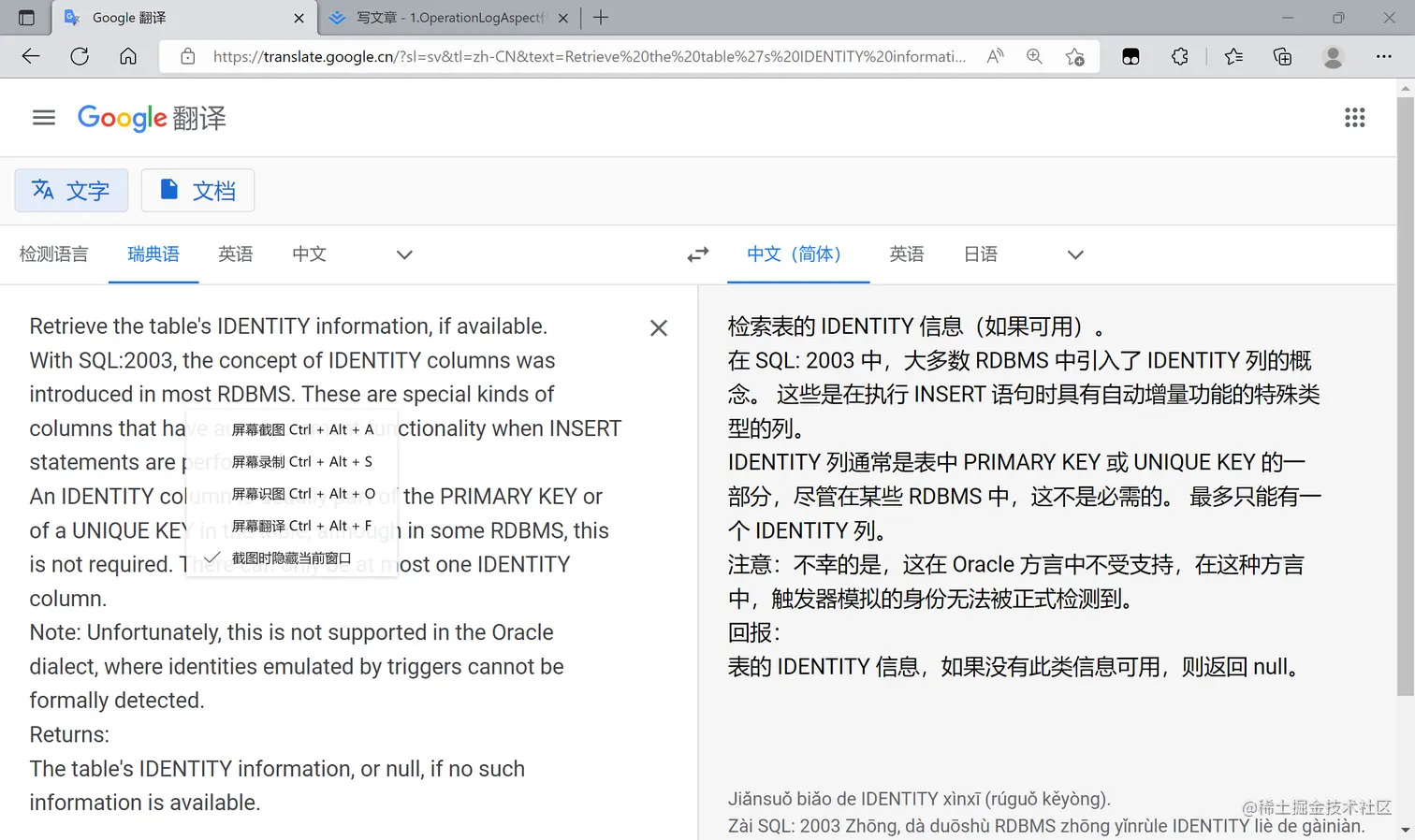The image size is (1415, 840).
Task: Select 中文 as source language
Action: (309, 254)
